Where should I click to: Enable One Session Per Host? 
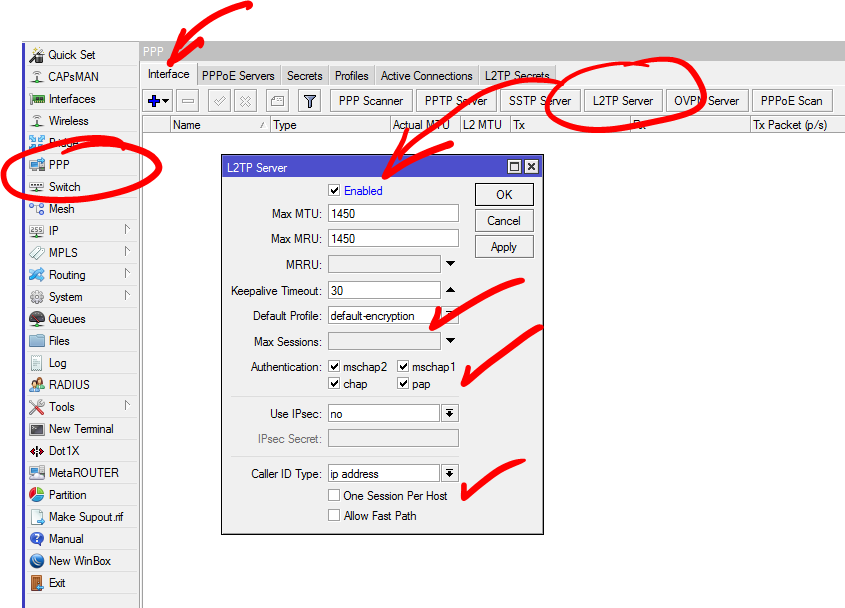(334, 496)
